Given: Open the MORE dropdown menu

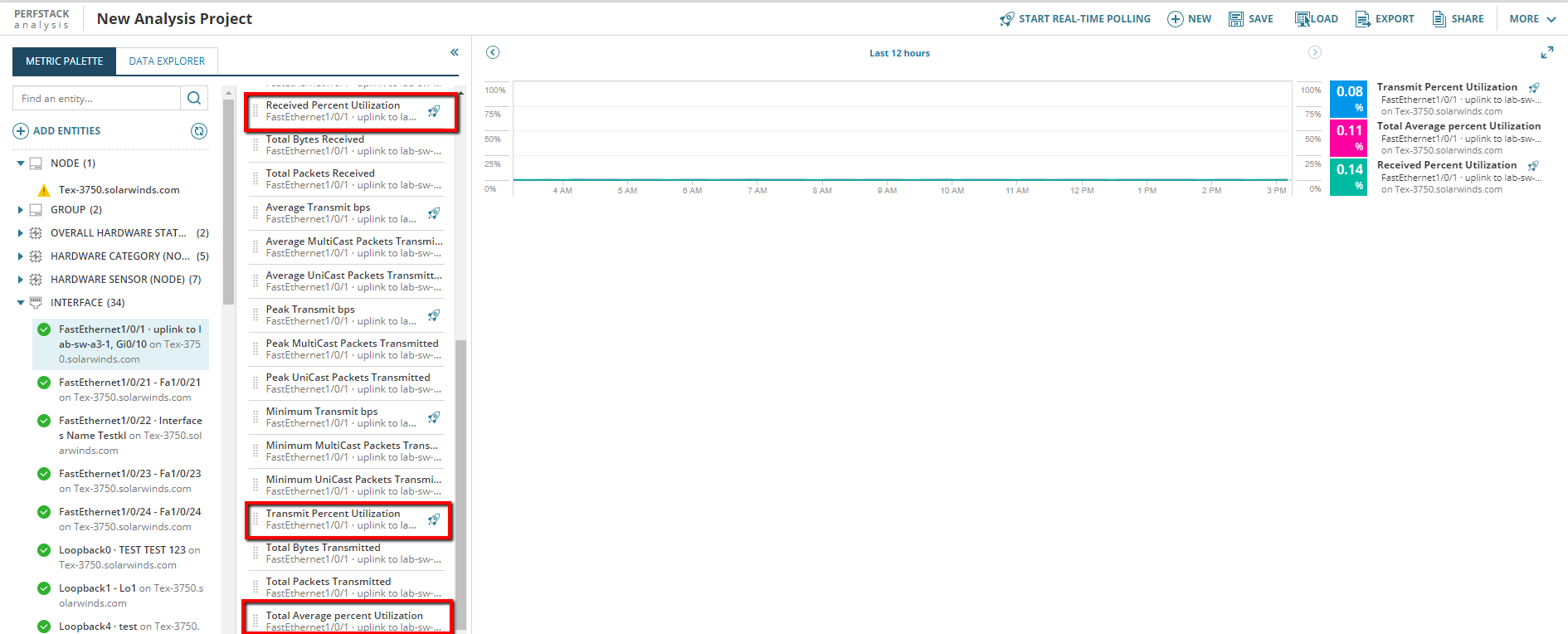Looking at the screenshot, I should pyautogui.click(x=1532, y=19).
